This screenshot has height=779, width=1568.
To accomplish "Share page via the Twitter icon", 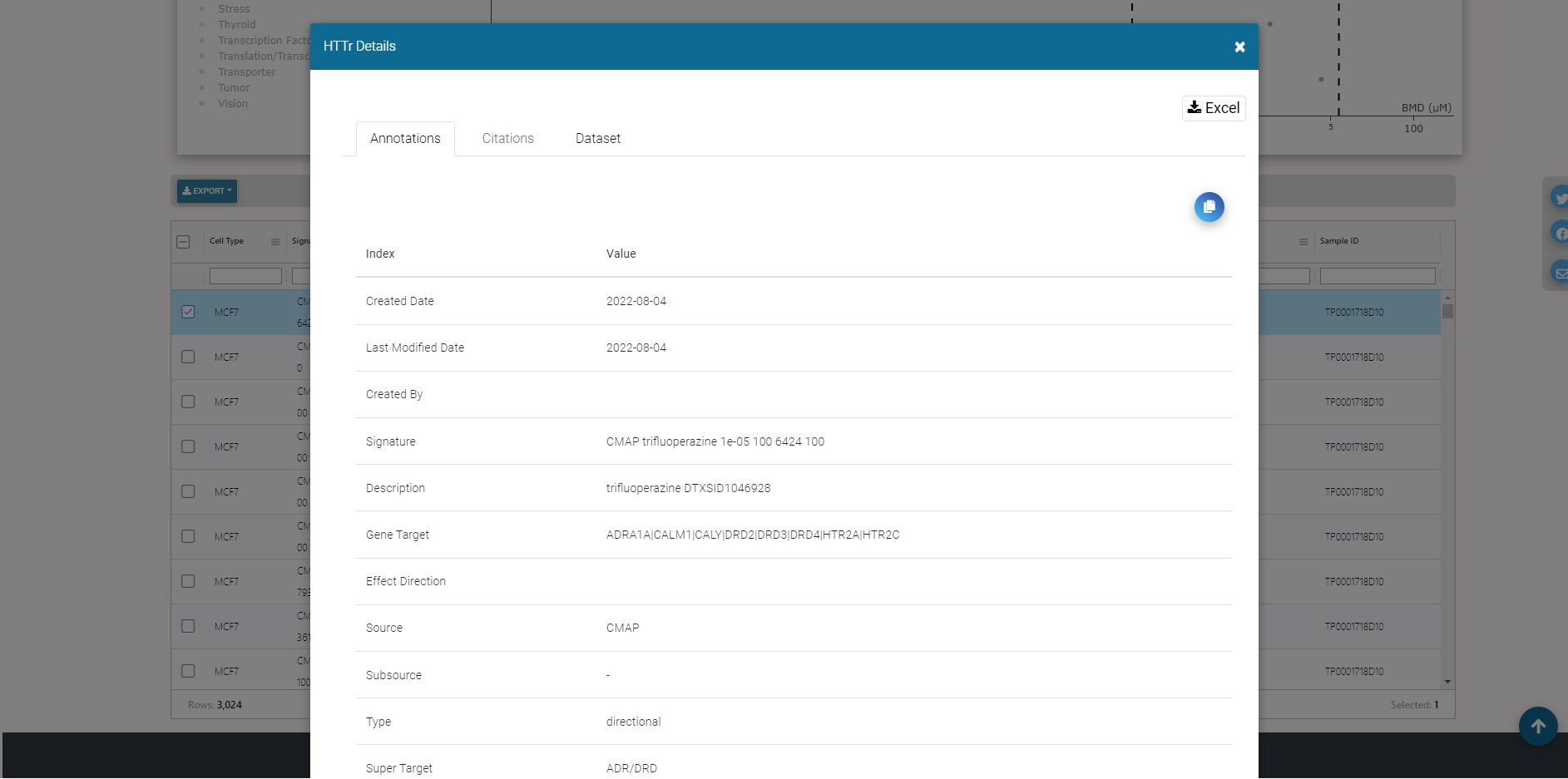I will pos(1560,198).
